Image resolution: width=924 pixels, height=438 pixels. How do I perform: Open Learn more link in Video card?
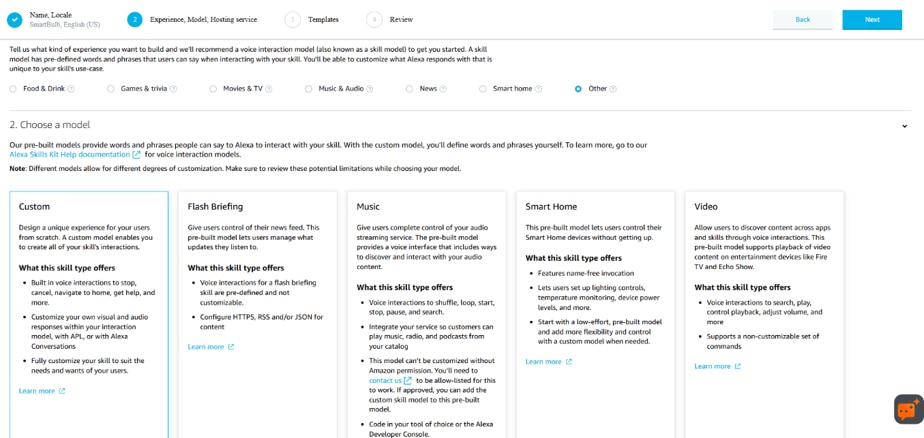pos(712,366)
